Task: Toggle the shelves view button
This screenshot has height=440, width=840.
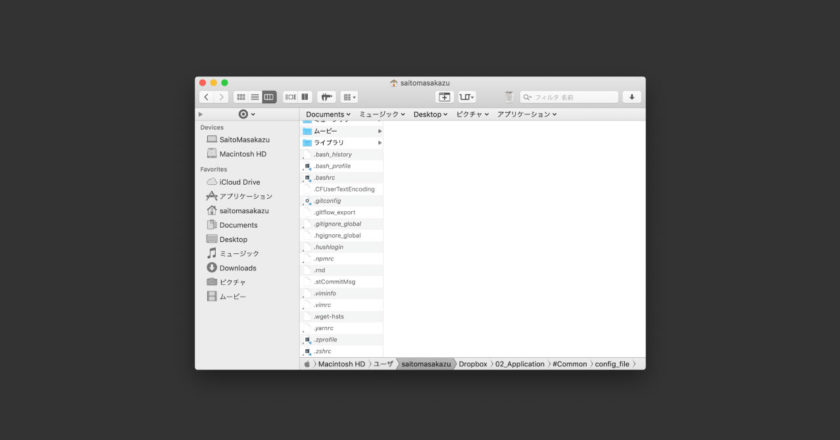Action: 290,97
